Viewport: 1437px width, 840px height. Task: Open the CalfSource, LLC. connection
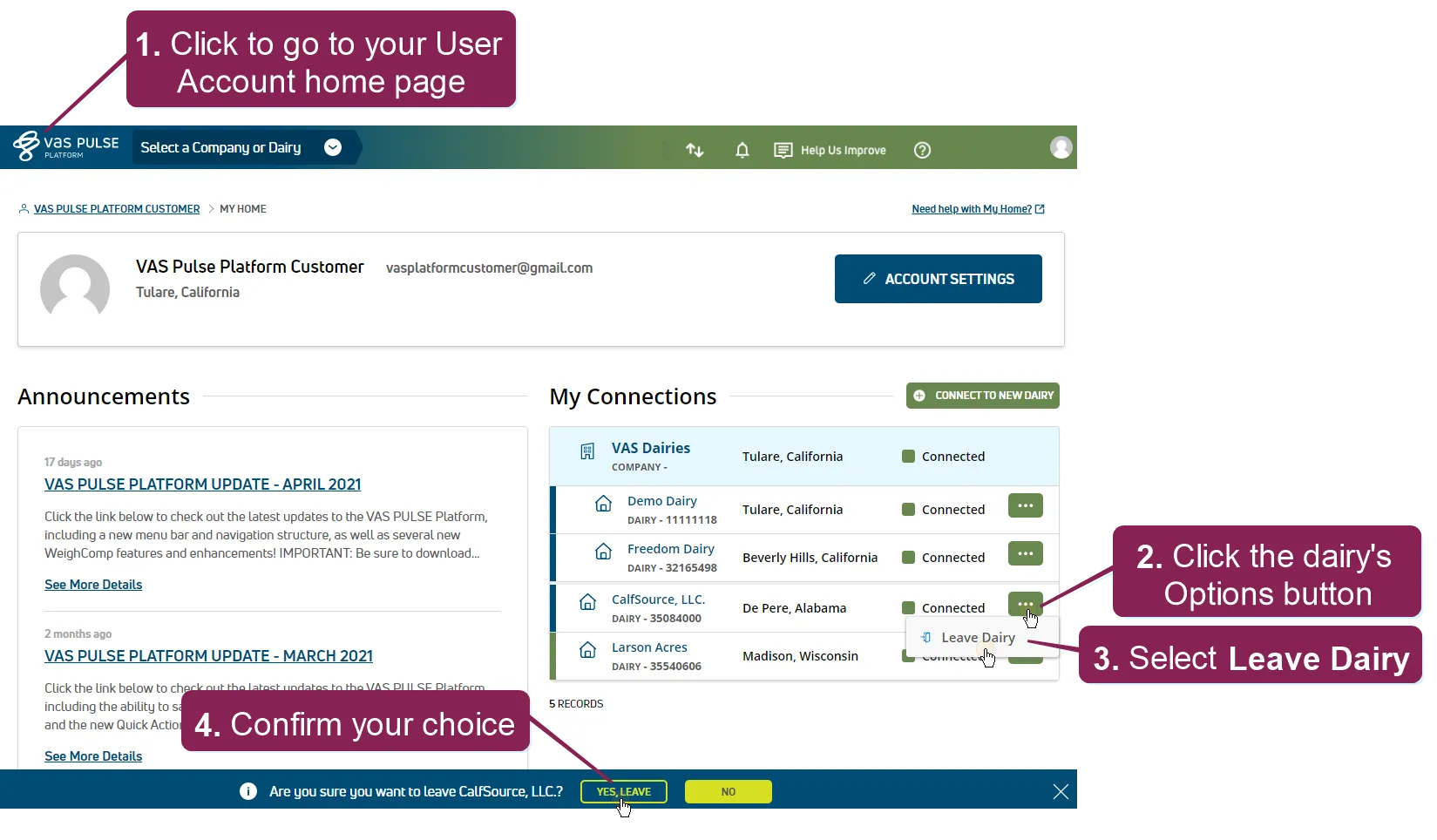[659, 600]
